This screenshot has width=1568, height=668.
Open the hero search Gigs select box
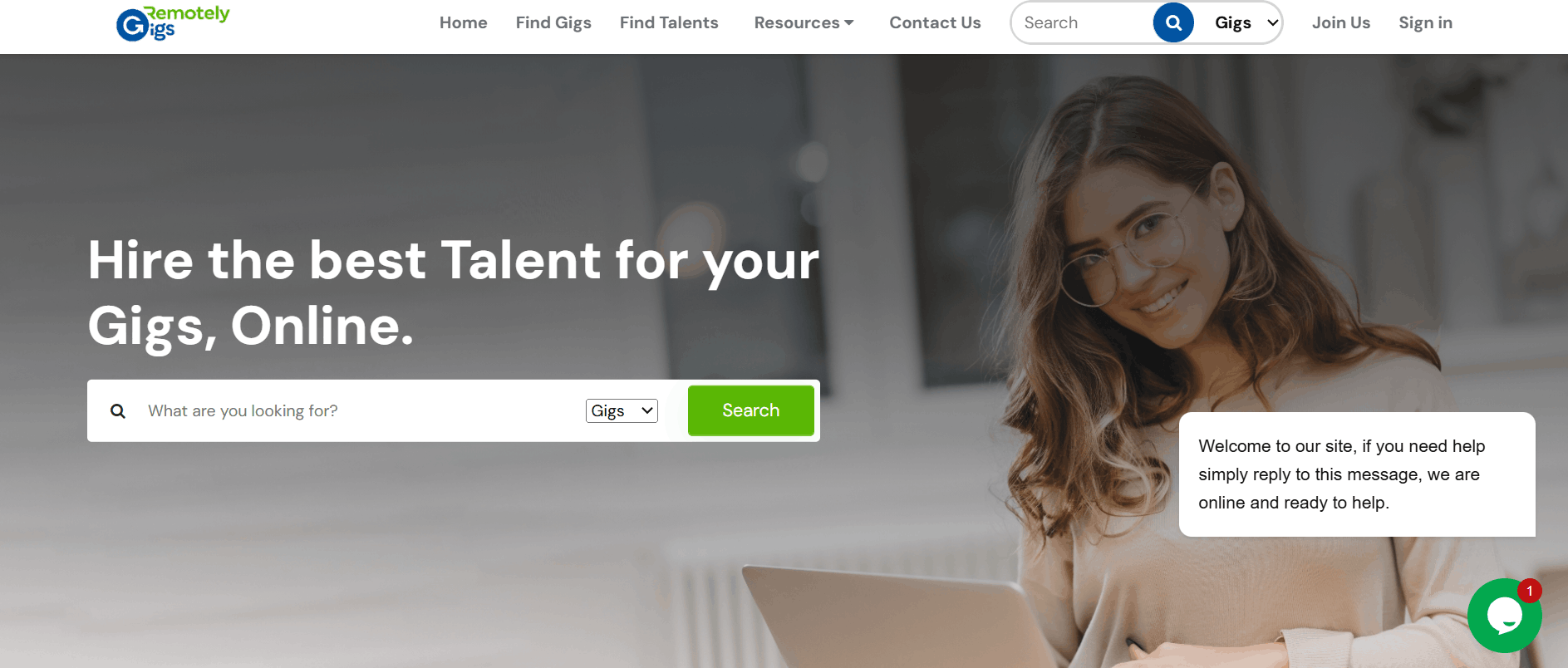622,410
